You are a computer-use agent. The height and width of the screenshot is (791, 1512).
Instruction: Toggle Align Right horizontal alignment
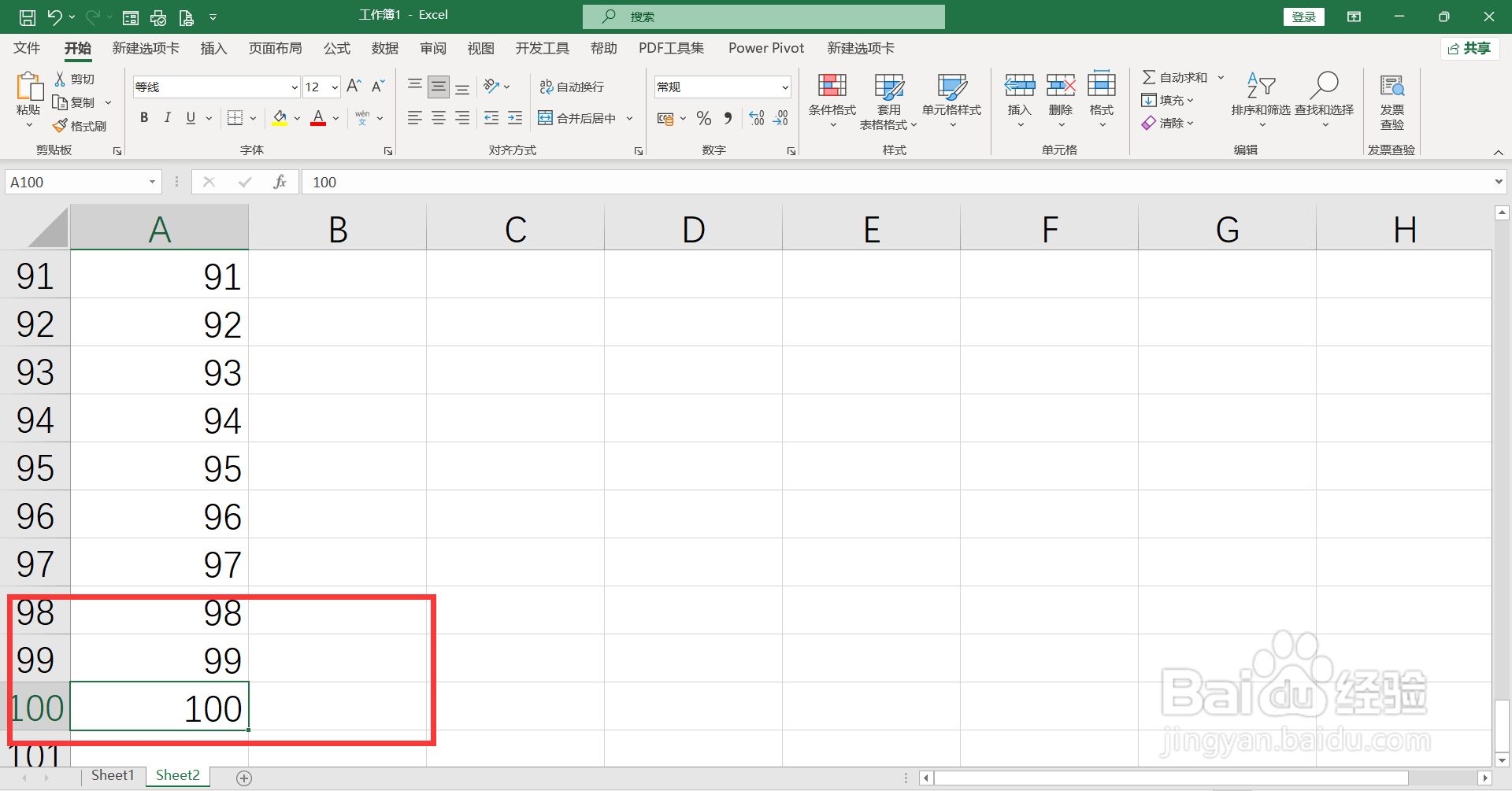(x=462, y=118)
